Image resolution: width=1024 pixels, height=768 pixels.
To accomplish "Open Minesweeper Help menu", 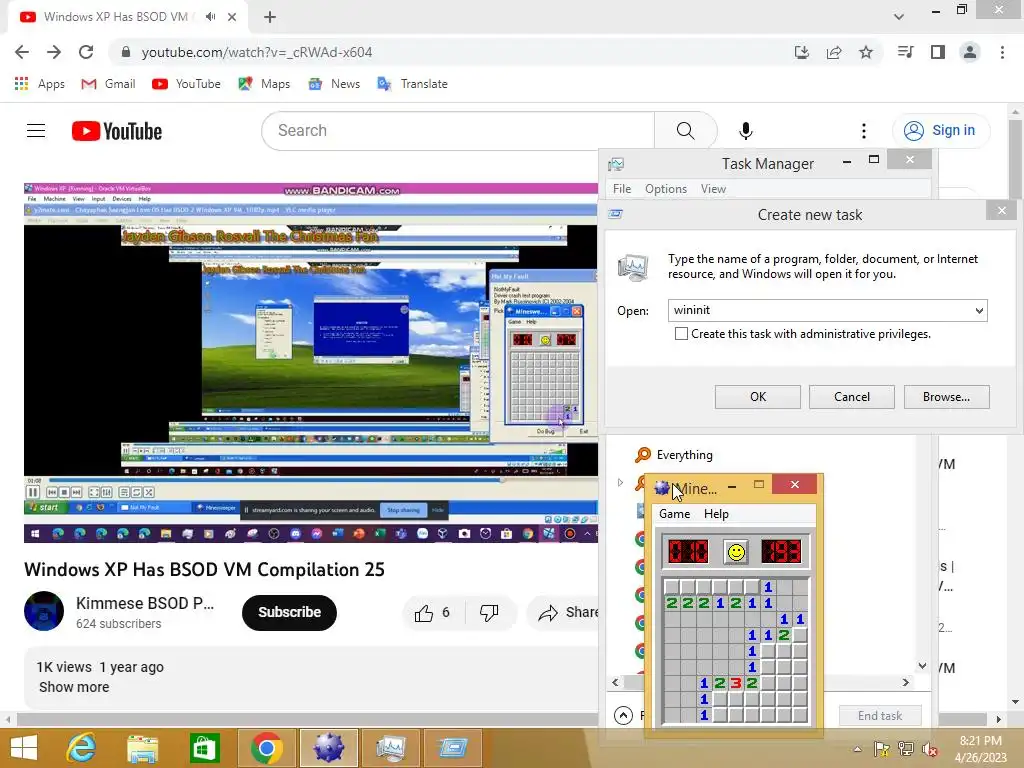I will 716,514.
